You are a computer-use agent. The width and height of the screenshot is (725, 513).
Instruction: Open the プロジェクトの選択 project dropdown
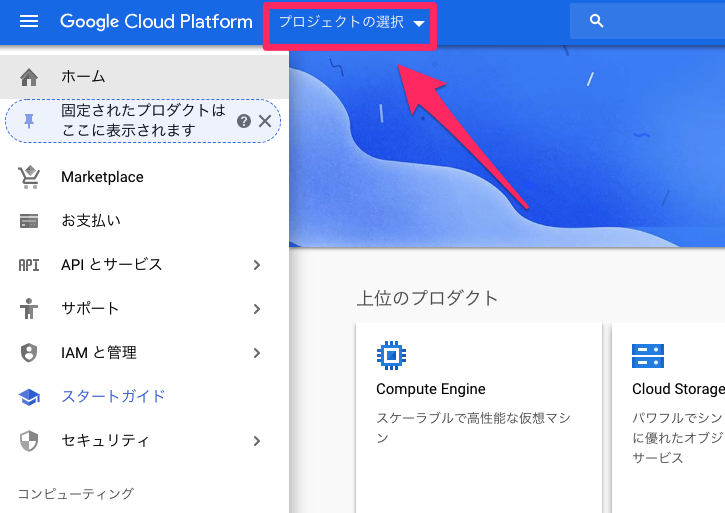(x=350, y=23)
